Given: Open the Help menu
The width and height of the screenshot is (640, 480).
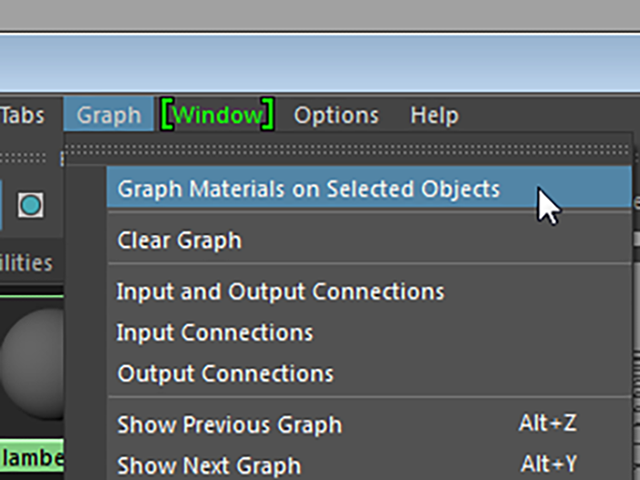Looking at the screenshot, I should click(x=434, y=115).
